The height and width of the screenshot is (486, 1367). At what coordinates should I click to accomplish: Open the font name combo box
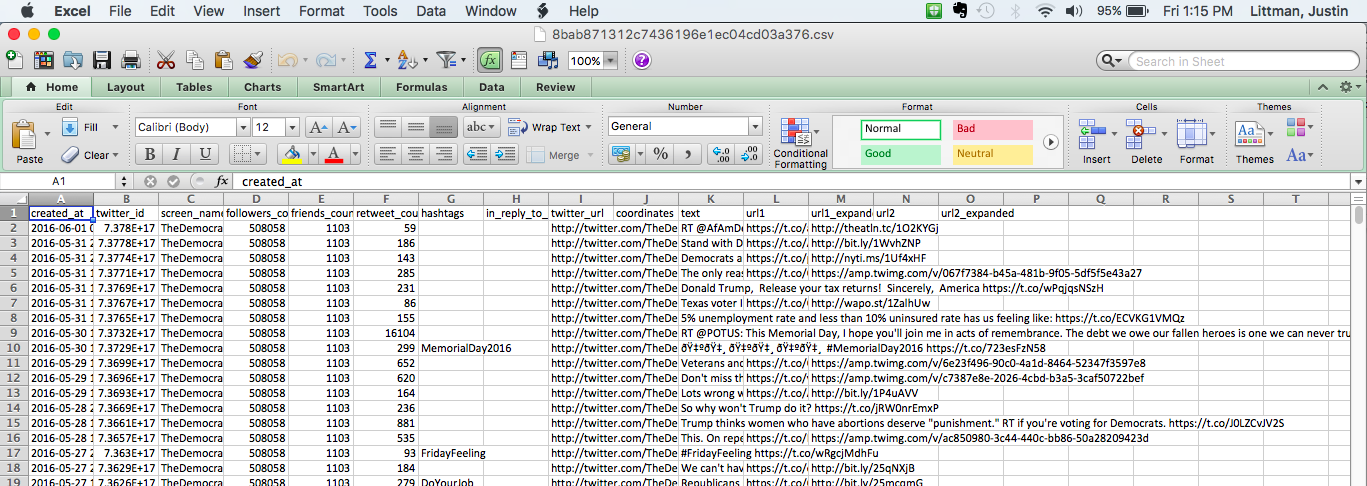point(192,127)
